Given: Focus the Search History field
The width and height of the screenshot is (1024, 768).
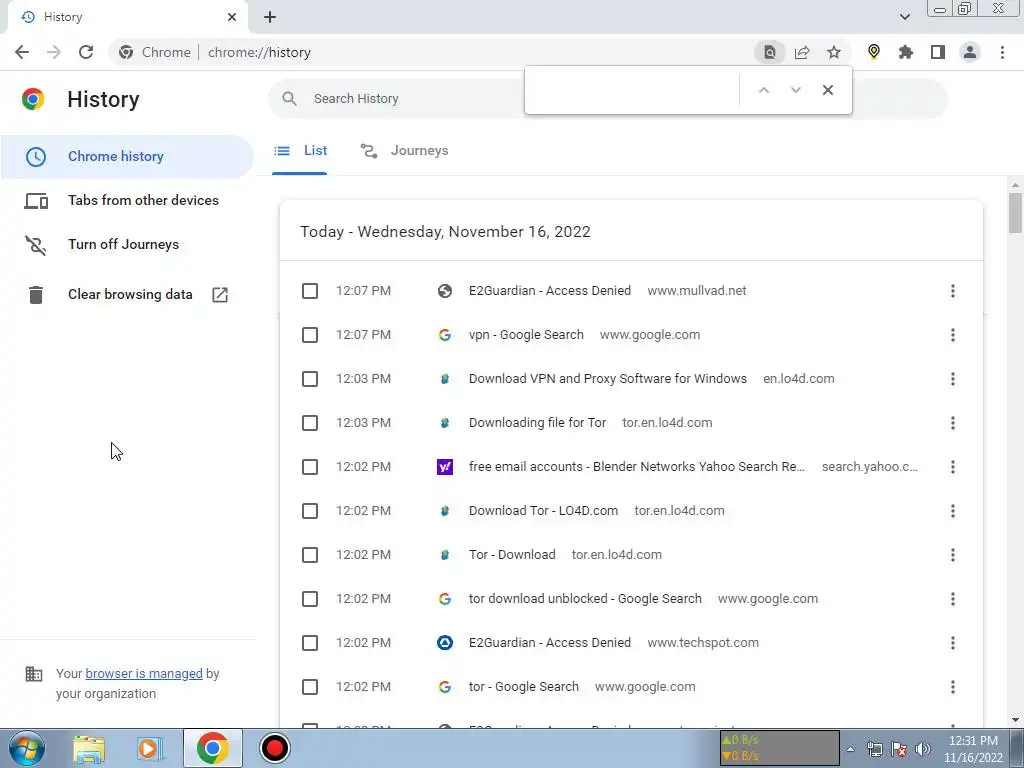Looking at the screenshot, I should pyautogui.click(x=607, y=99).
